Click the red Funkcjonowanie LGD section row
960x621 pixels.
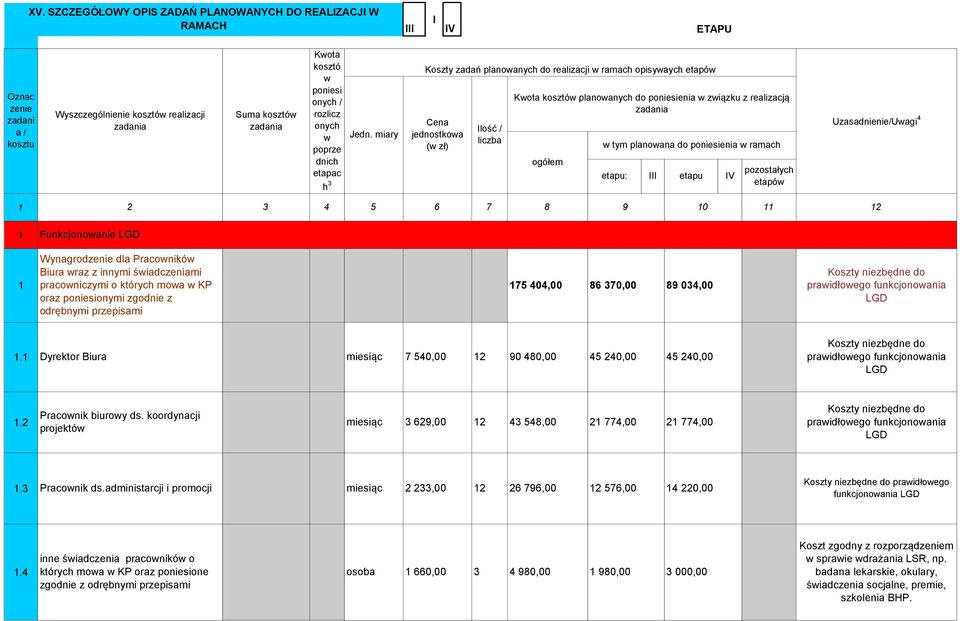[x=480, y=235]
